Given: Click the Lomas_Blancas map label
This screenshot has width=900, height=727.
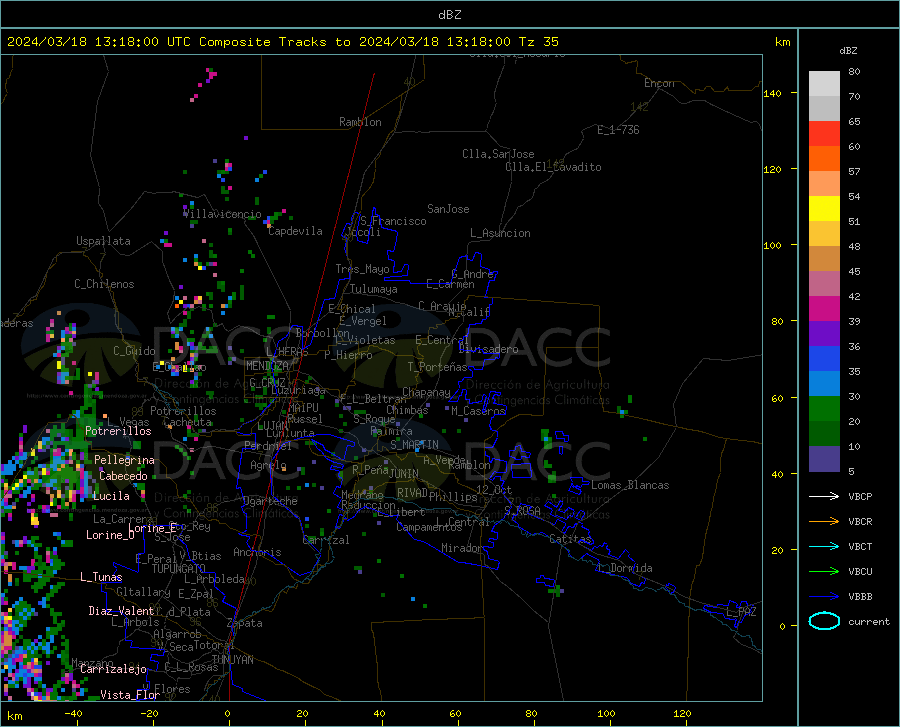Looking at the screenshot, I should (x=630, y=485).
